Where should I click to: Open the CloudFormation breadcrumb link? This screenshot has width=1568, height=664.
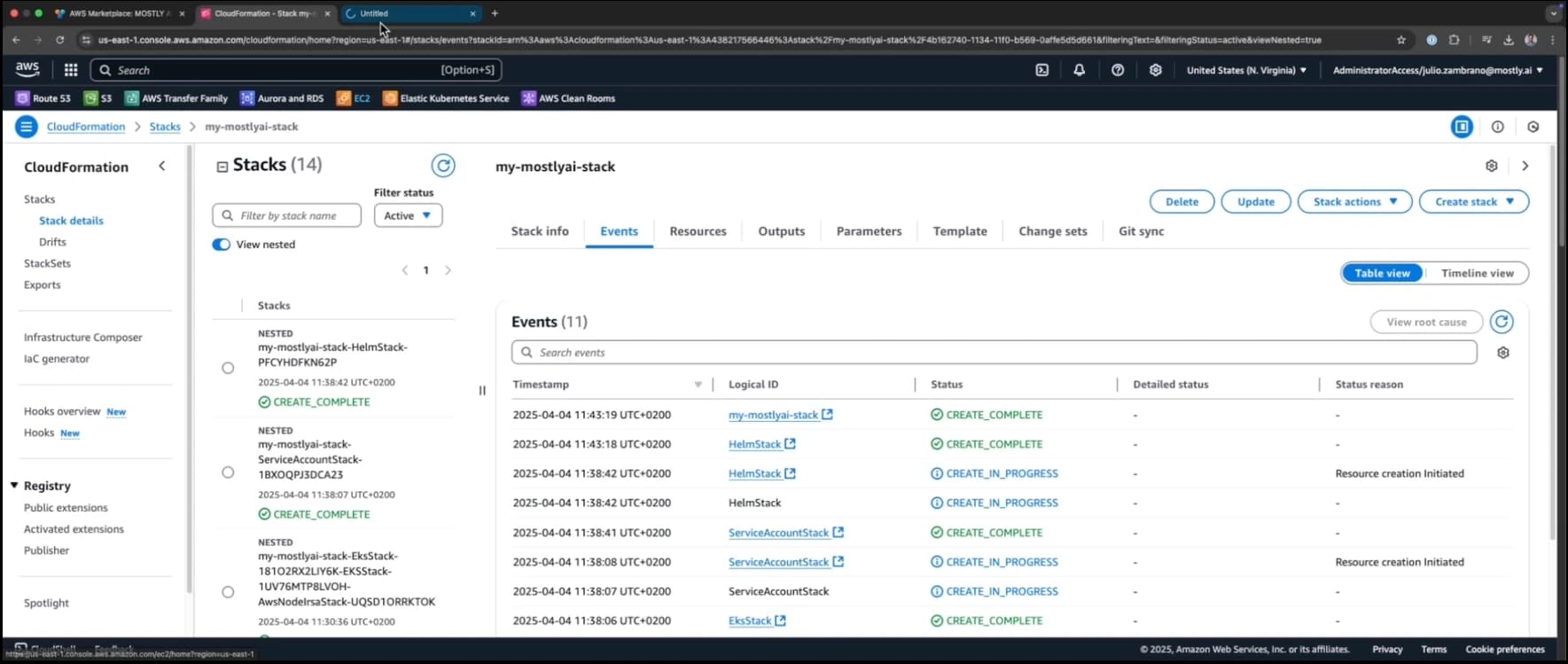coord(86,127)
